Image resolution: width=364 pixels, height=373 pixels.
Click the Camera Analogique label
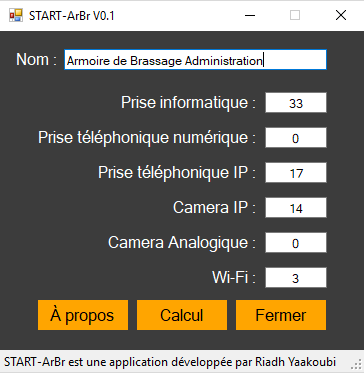[x=182, y=243]
